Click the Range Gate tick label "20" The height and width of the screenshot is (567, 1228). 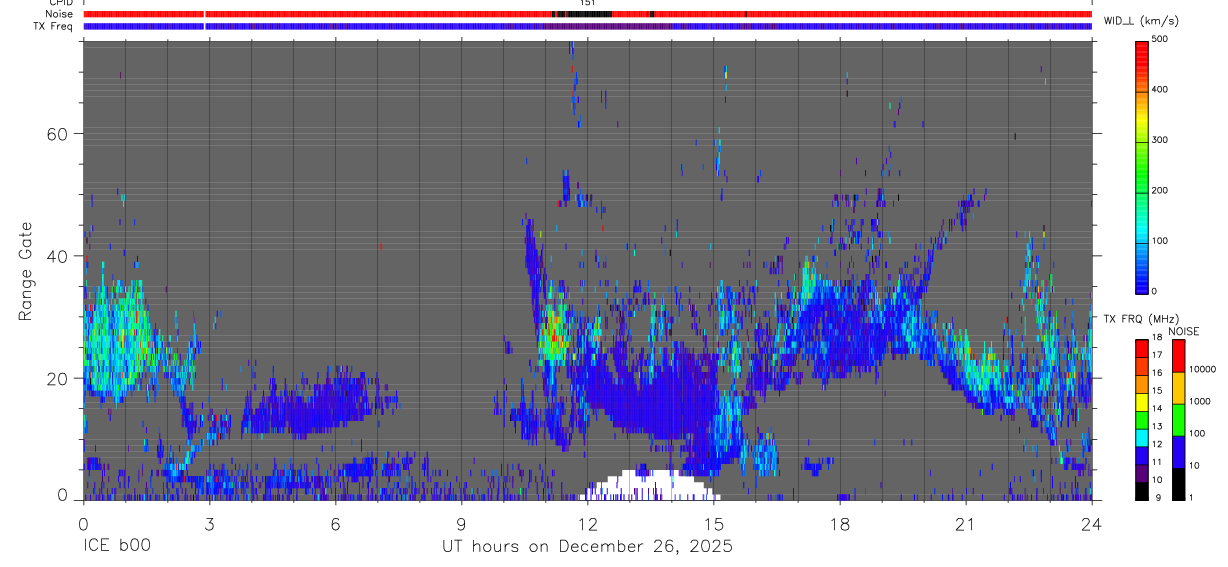coord(58,378)
